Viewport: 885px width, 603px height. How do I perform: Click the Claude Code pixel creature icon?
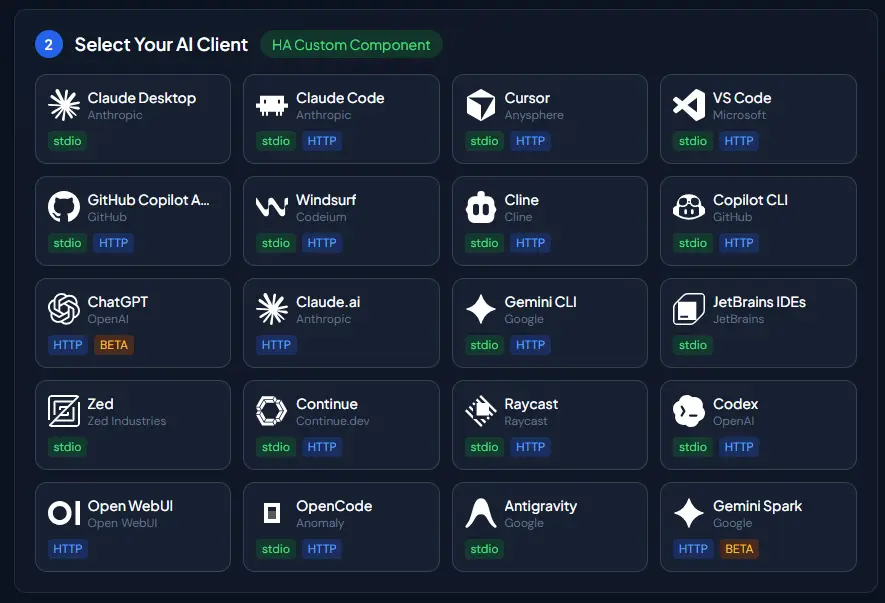pyautogui.click(x=272, y=105)
